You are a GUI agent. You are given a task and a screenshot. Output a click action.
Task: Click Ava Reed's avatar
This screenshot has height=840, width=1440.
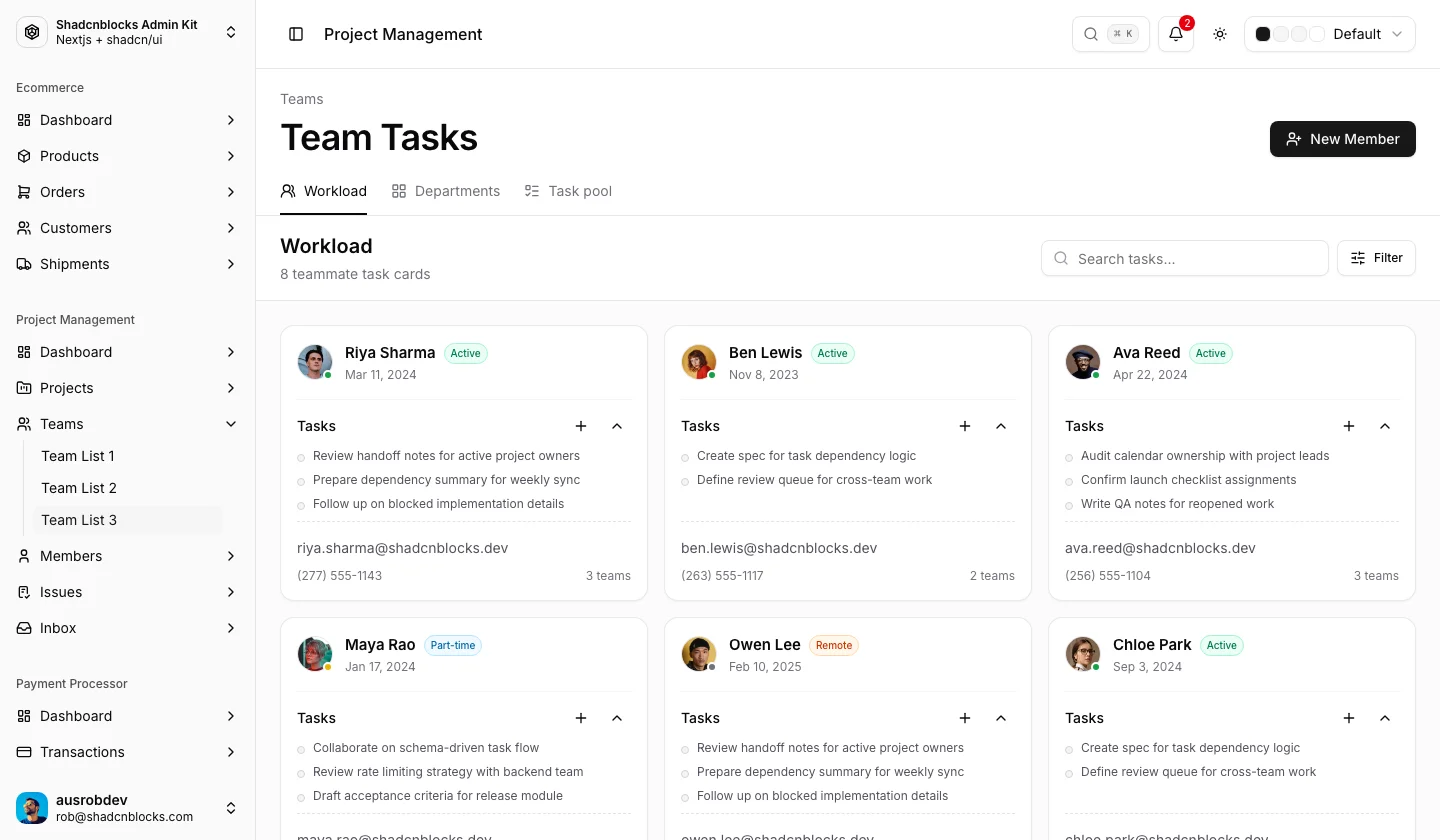click(x=1083, y=362)
